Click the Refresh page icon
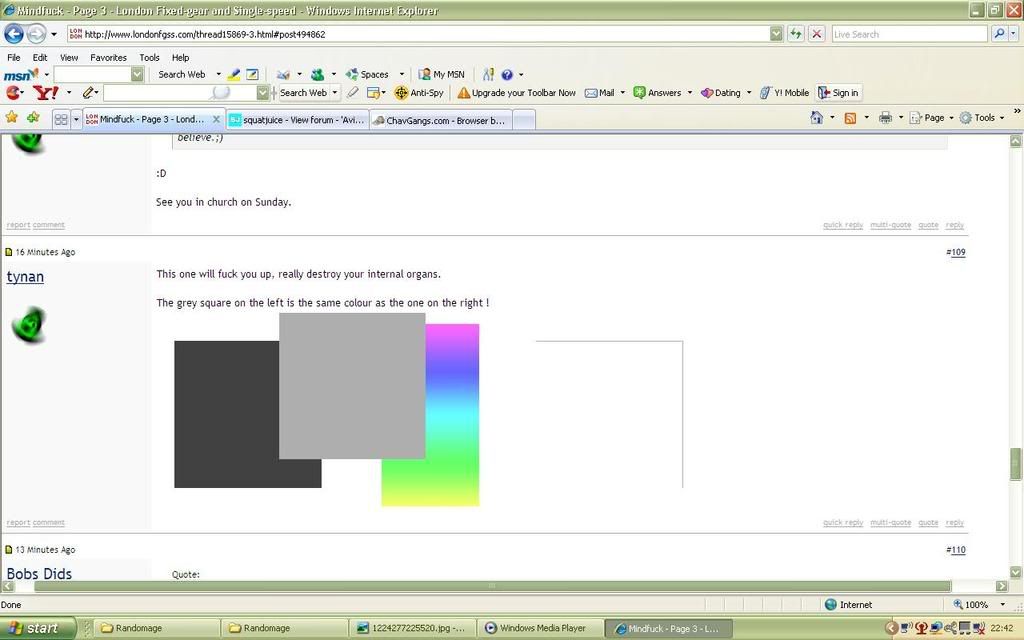 [x=796, y=33]
